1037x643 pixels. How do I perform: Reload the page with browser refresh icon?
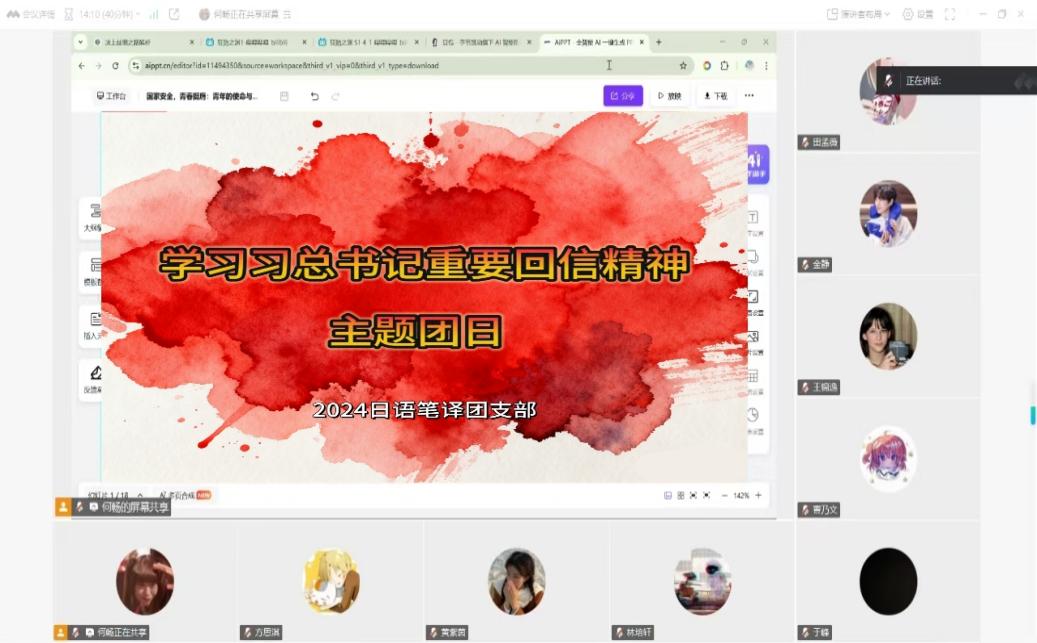point(116,66)
